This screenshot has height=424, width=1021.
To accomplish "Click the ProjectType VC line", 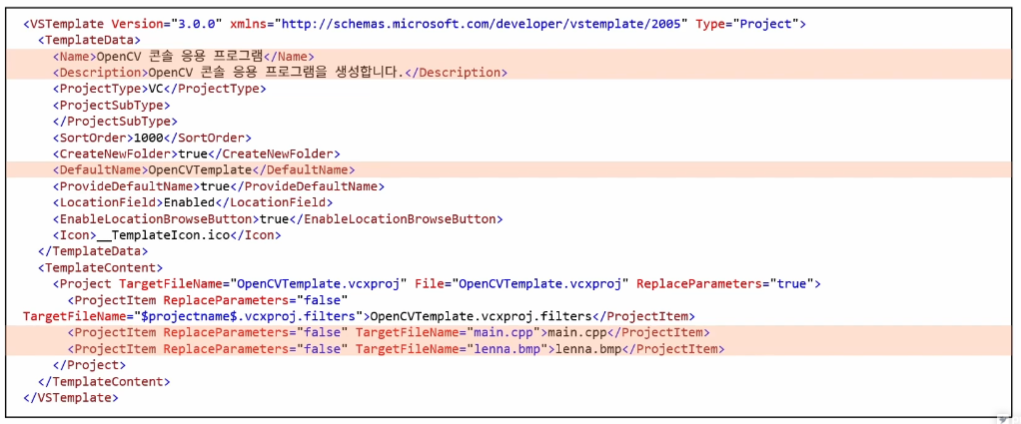I will [x=160, y=89].
